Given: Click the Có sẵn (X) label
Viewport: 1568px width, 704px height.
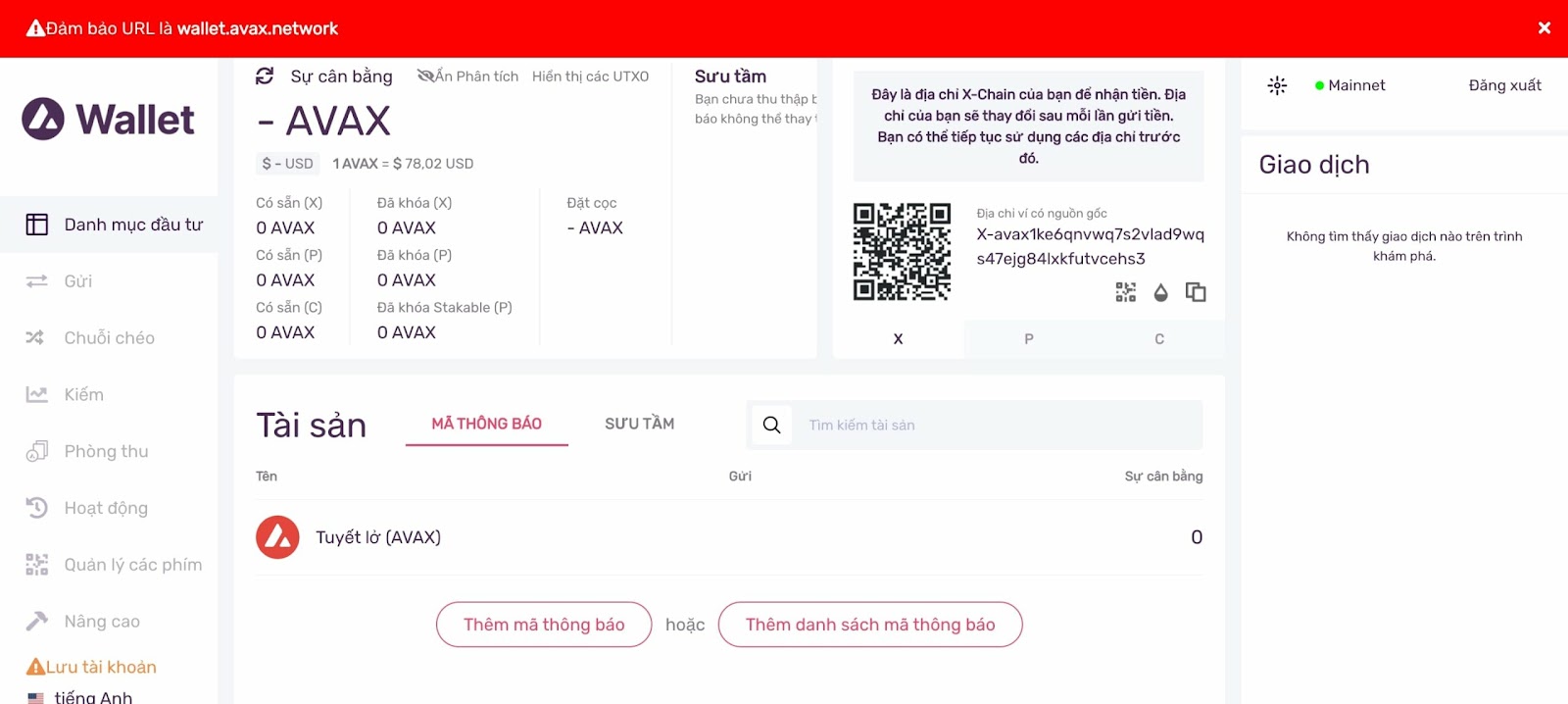Looking at the screenshot, I should point(289,203).
